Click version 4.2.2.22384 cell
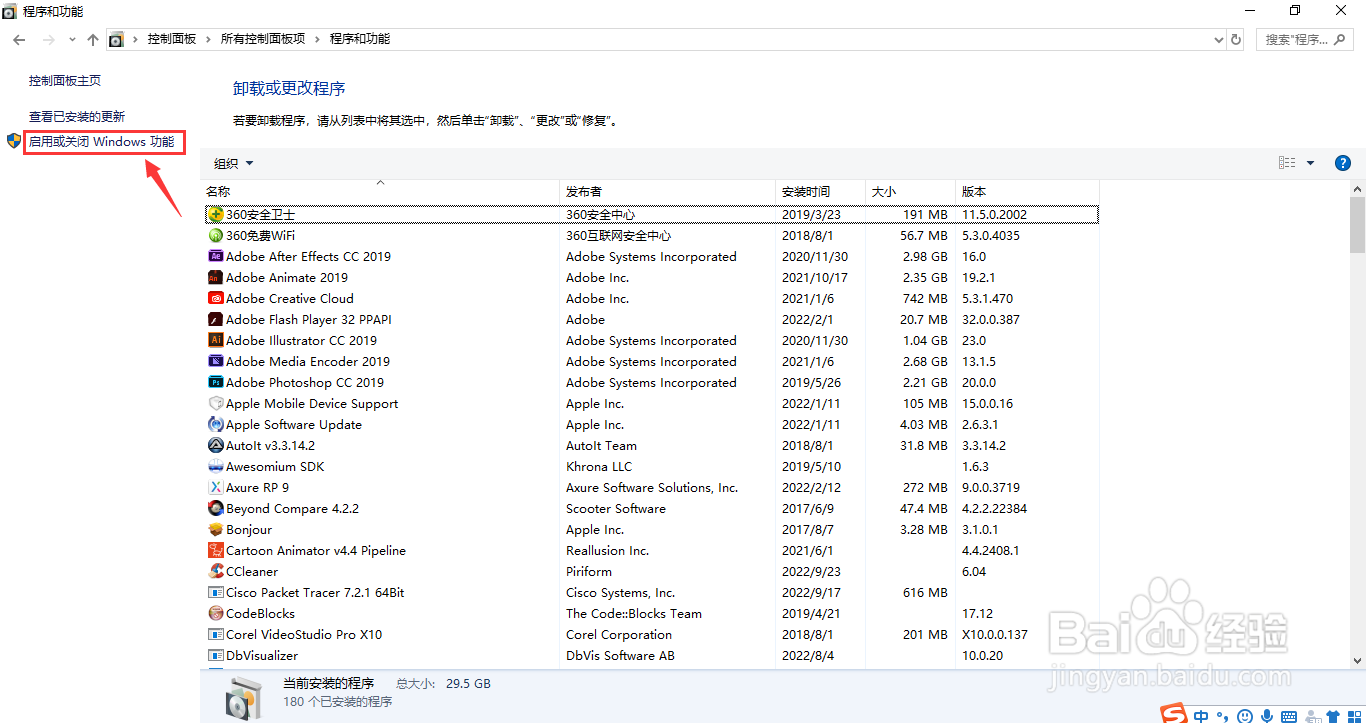The width and height of the screenshot is (1366, 723). (x=995, y=508)
